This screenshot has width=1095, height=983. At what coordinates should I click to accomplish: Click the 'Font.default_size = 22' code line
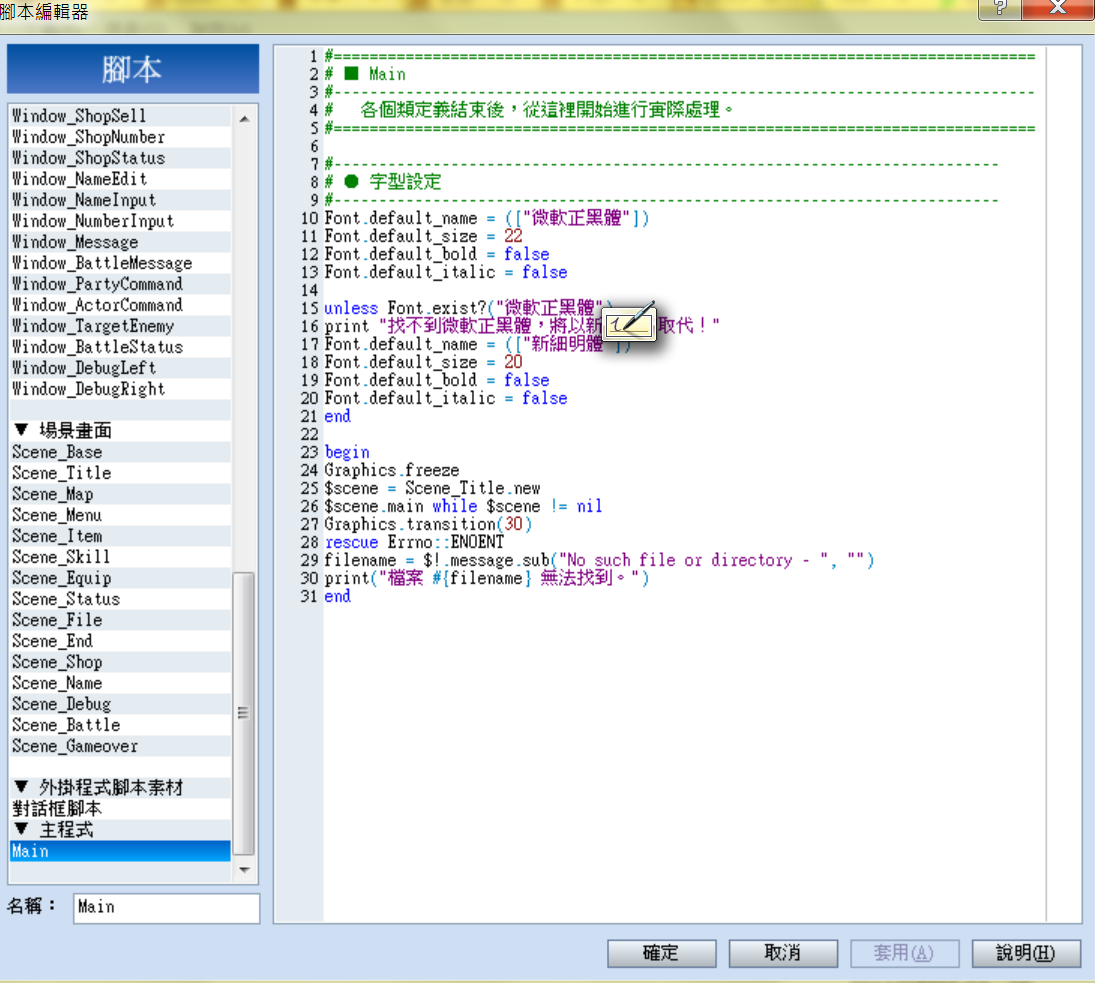pyautogui.click(x=423, y=237)
